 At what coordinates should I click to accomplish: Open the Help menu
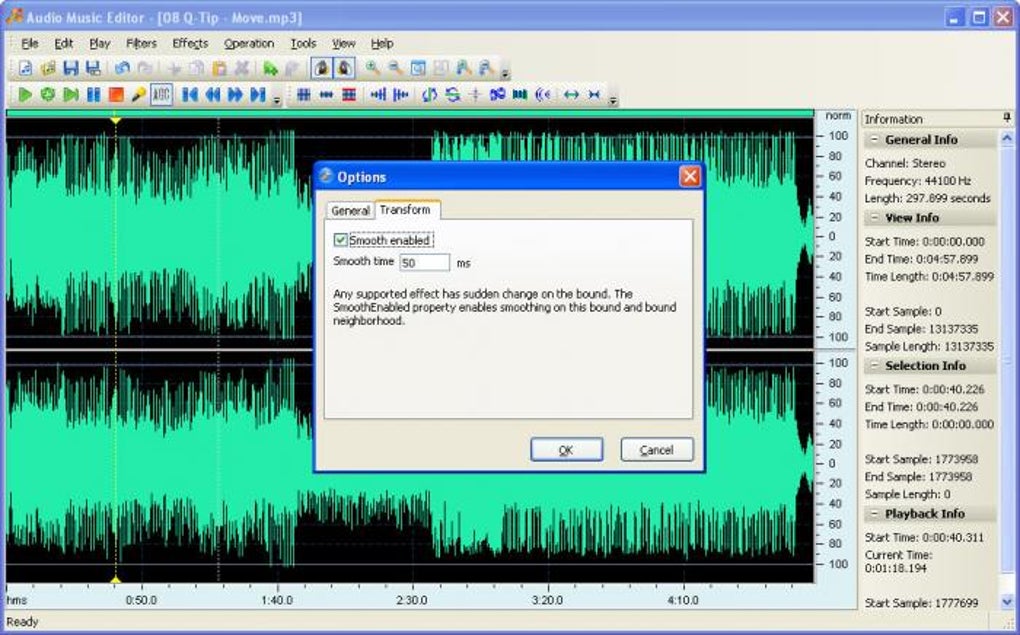[x=382, y=44]
